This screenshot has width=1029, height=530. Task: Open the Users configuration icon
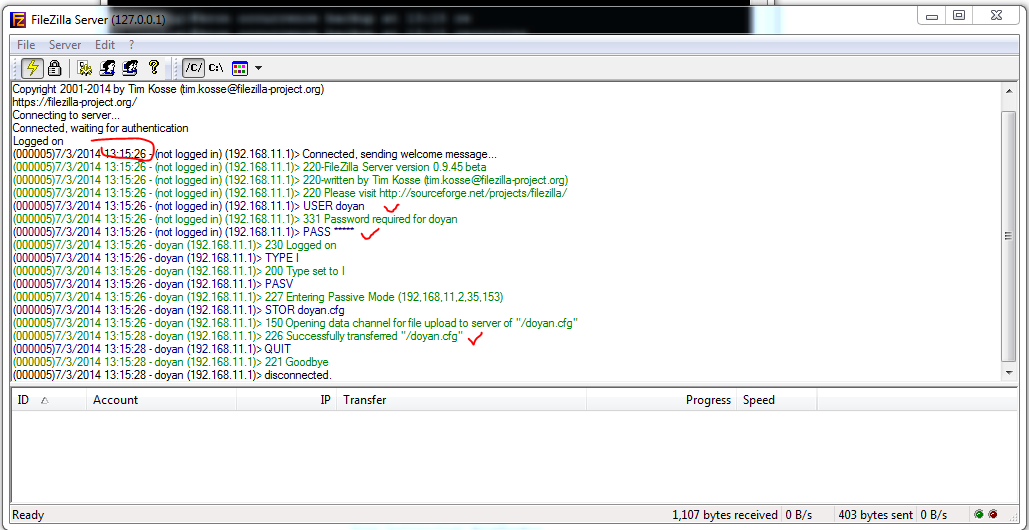pos(107,67)
